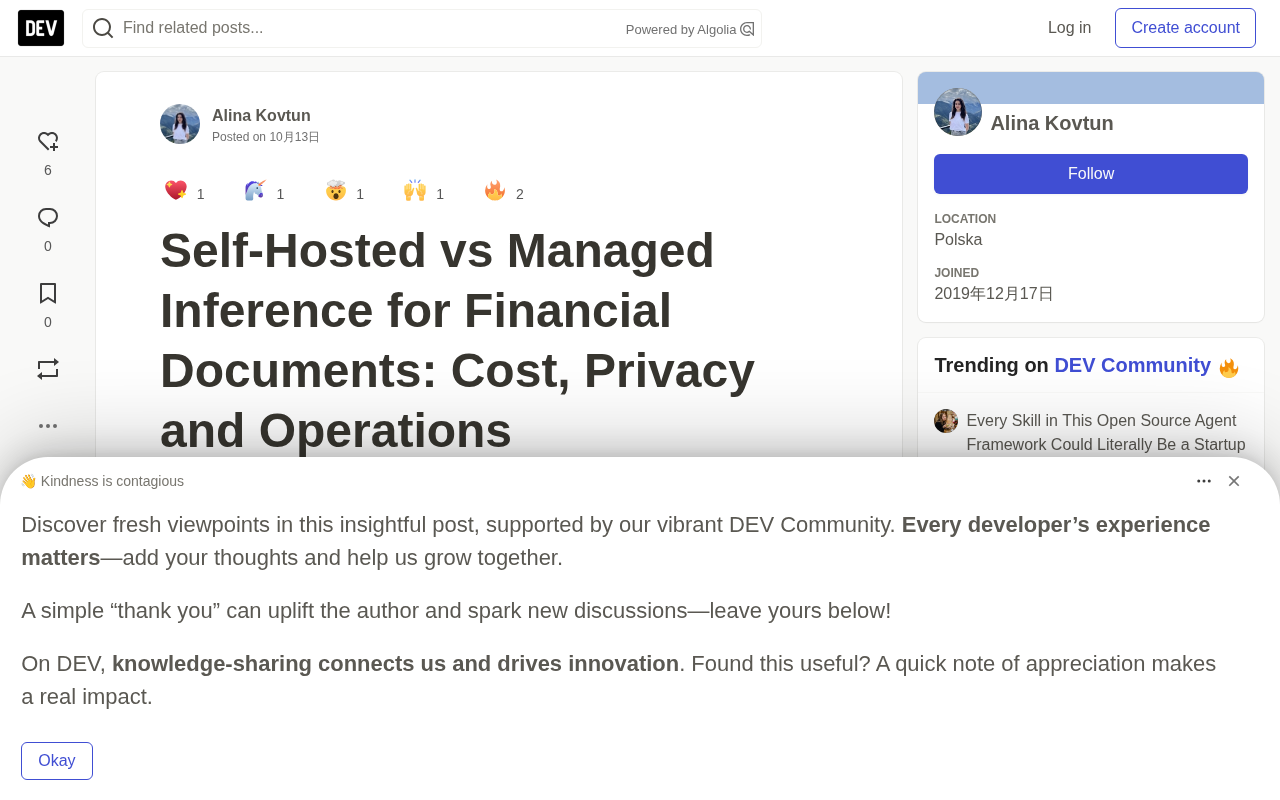1280x800 pixels.
Task: Add a heart reaction in the sidebar
Action: click(x=48, y=142)
